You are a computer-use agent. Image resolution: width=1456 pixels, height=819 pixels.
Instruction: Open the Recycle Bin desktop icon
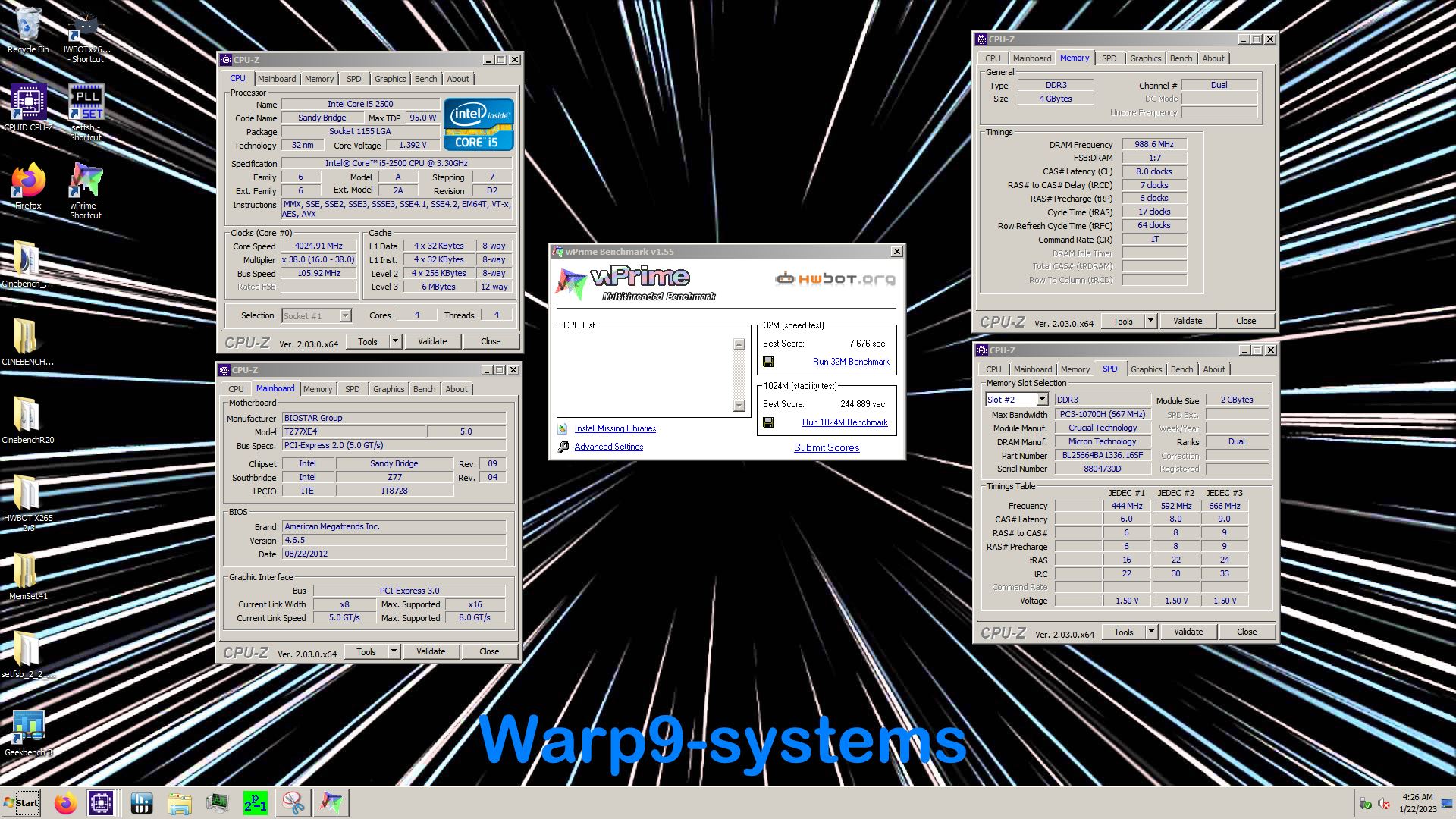(28, 30)
